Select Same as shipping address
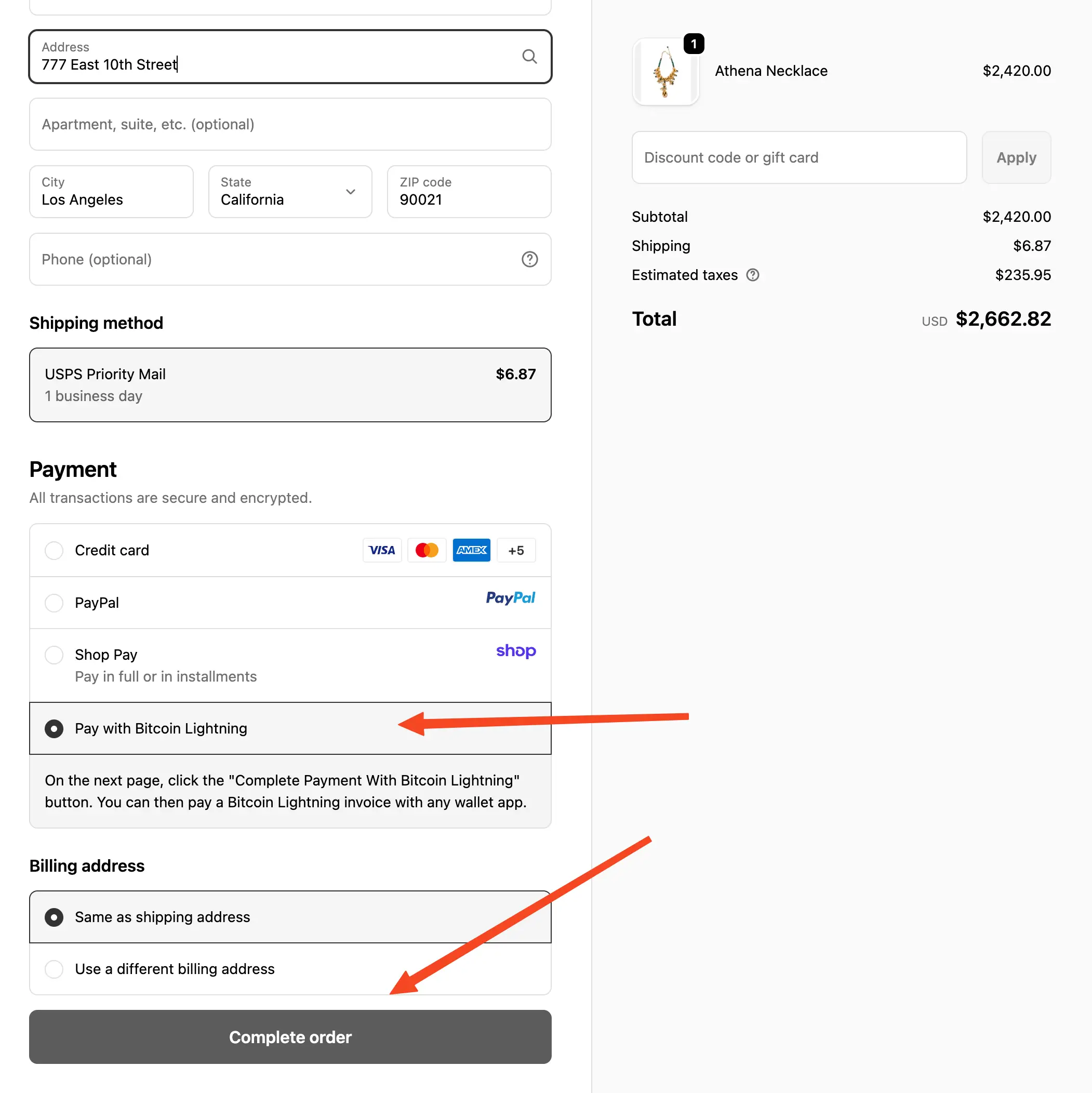 [54, 917]
